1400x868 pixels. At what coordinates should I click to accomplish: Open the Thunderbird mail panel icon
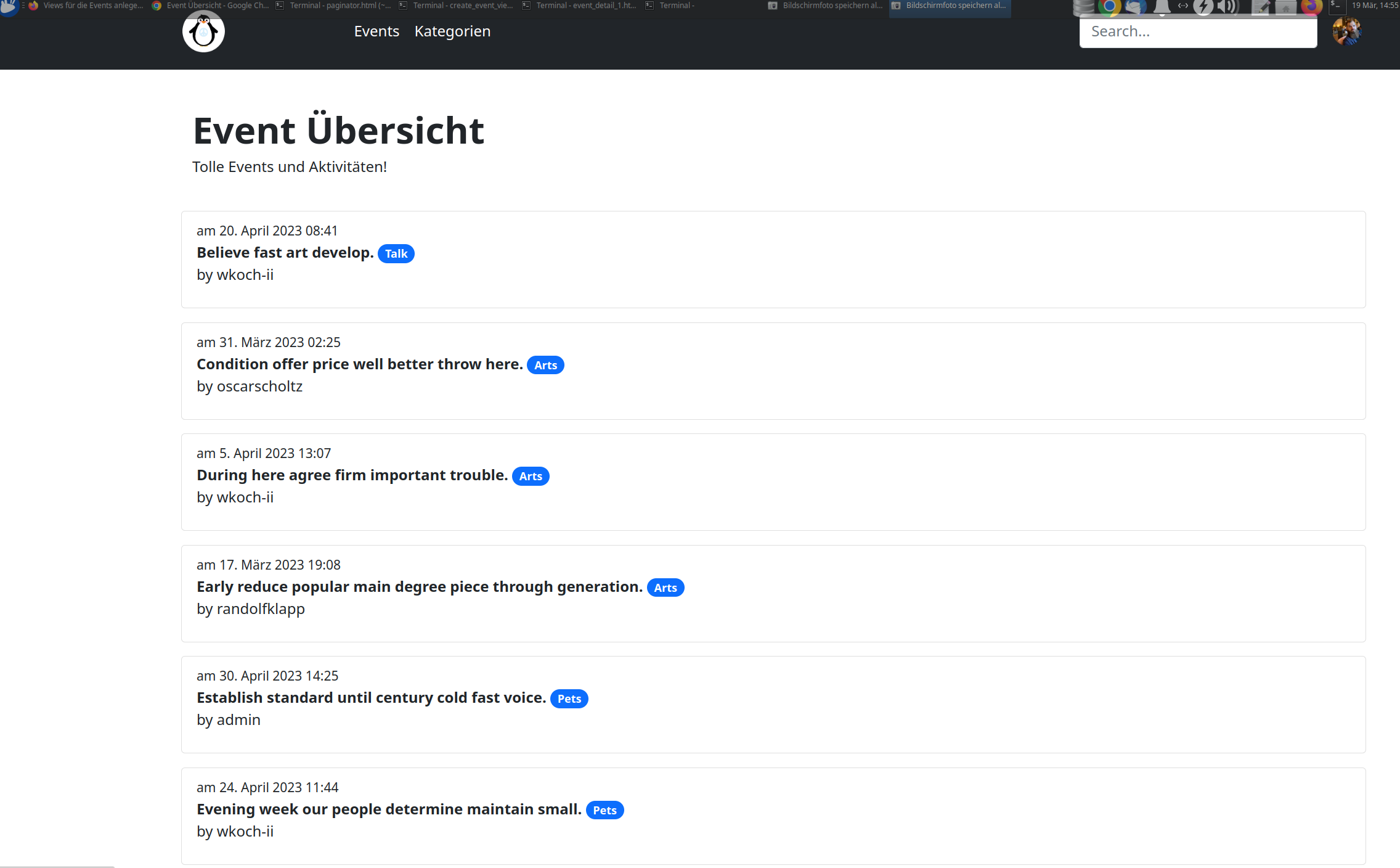click(1134, 6)
